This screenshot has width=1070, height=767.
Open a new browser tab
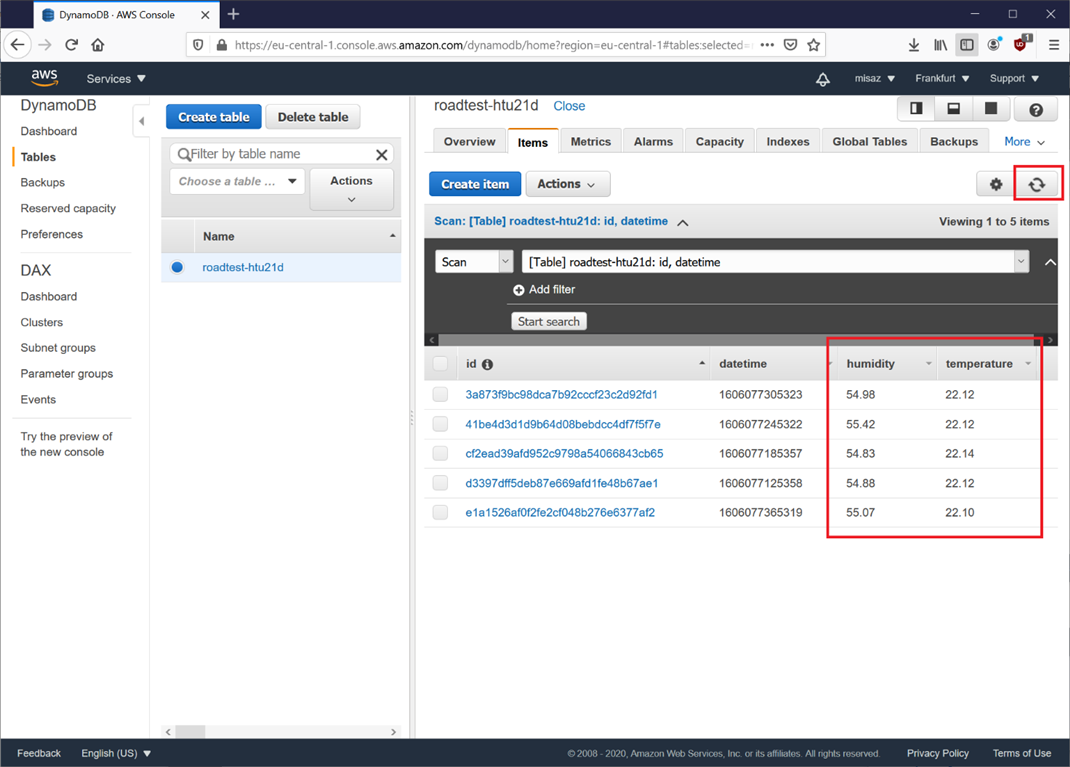click(x=233, y=14)
